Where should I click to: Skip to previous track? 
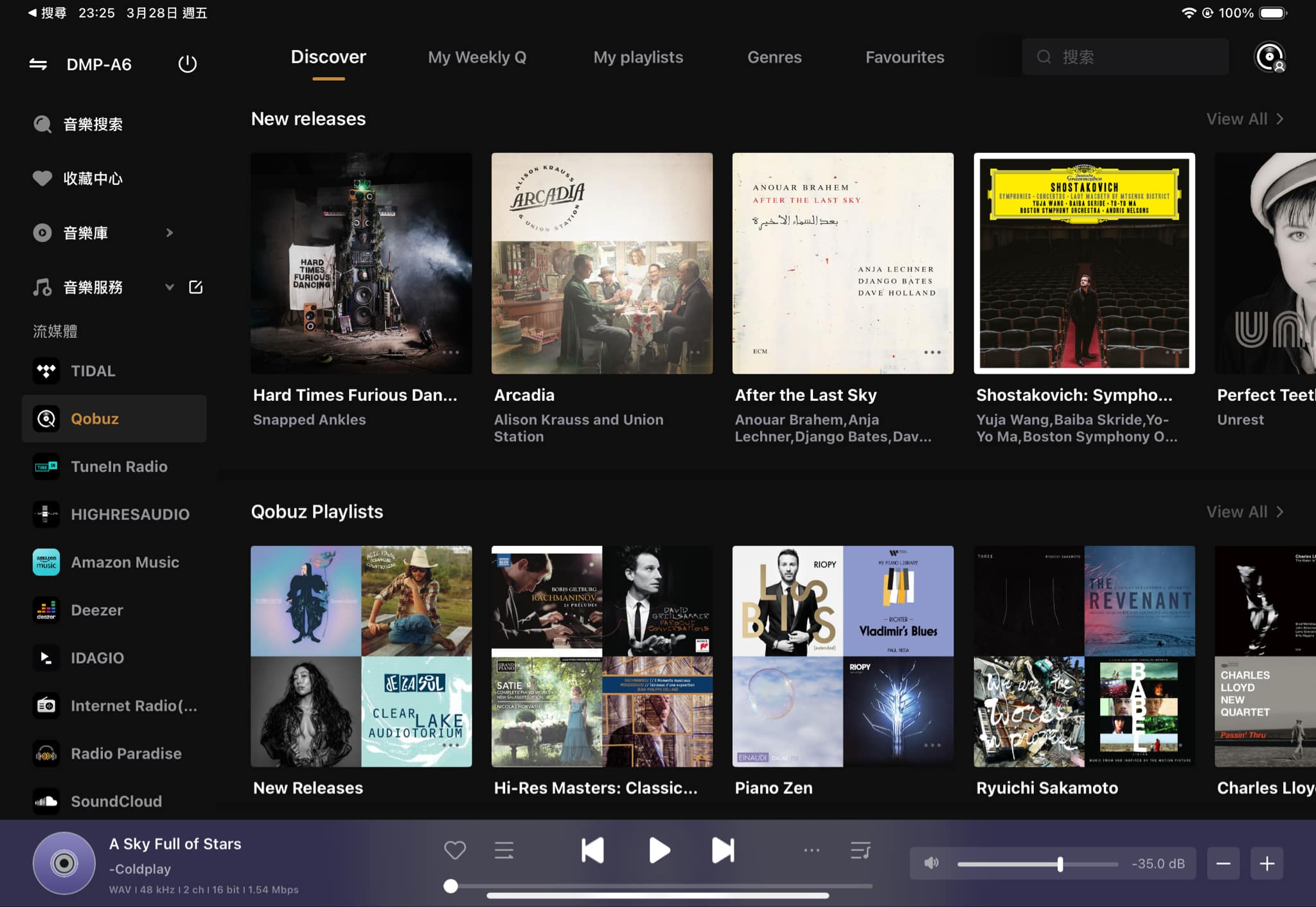pos(592,850)
